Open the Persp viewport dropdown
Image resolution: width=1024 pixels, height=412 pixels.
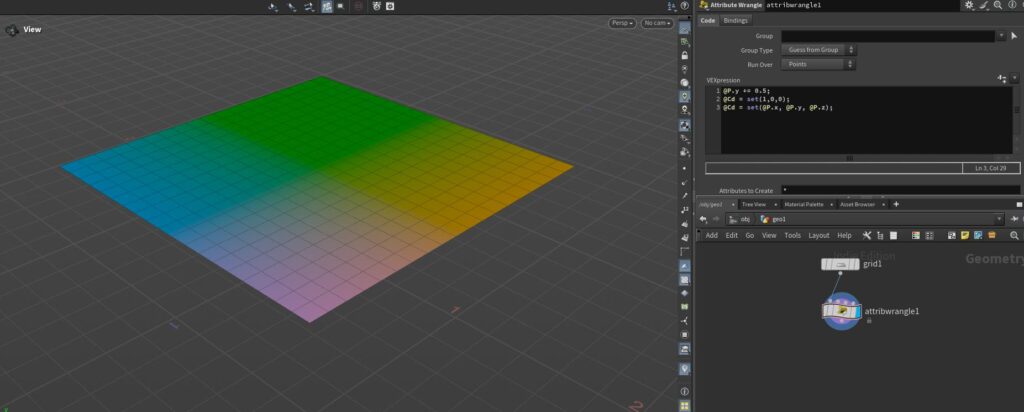point(622,23)
